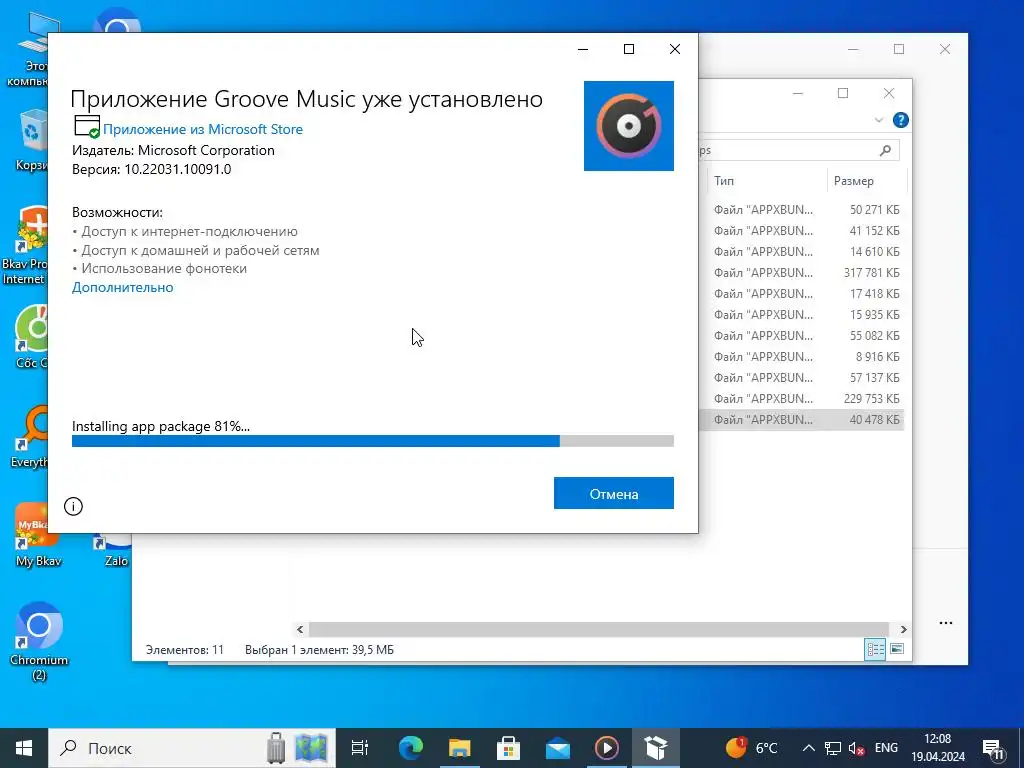1024x768 pixels.
Task: Open the network icon in system tray
Action: [833, 748]
